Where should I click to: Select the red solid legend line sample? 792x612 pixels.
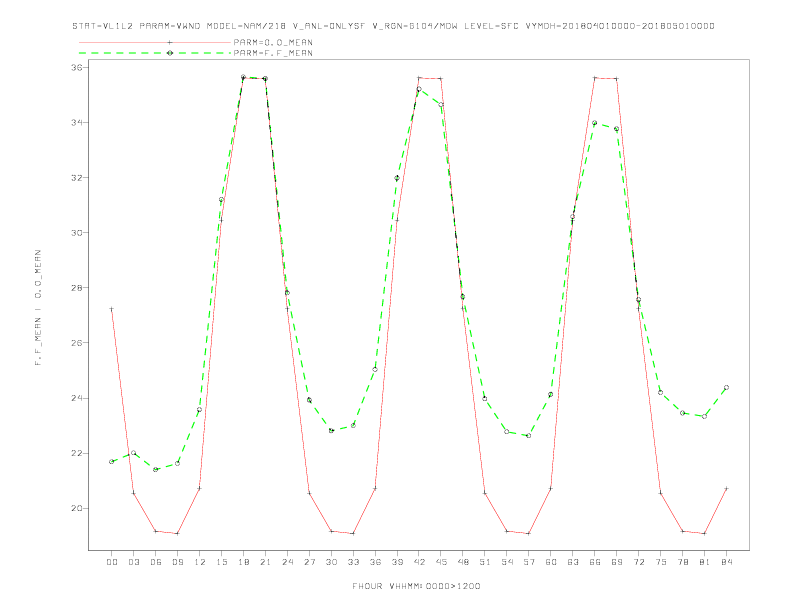155,42
